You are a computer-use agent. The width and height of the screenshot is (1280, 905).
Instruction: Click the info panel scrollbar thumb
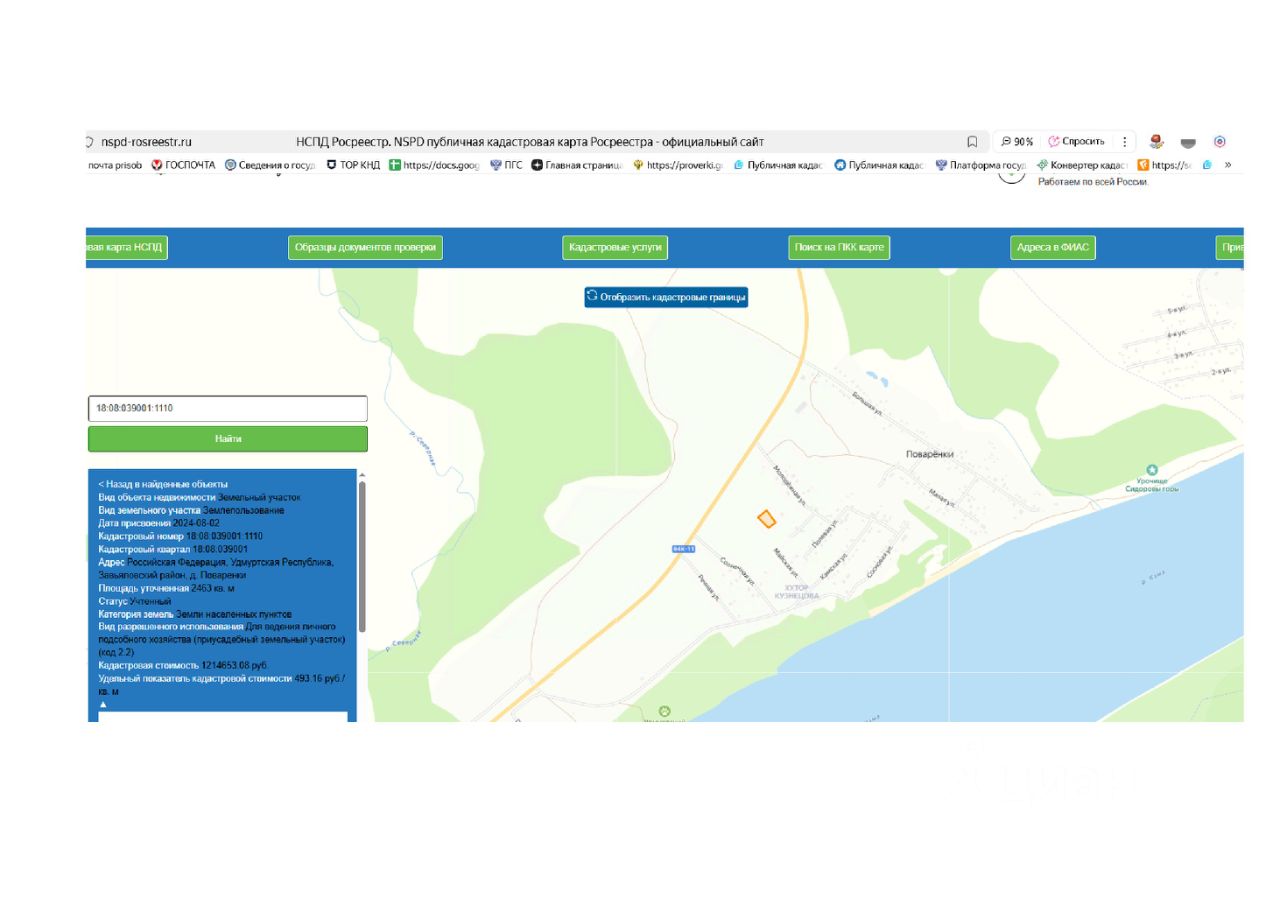(362, 556)
